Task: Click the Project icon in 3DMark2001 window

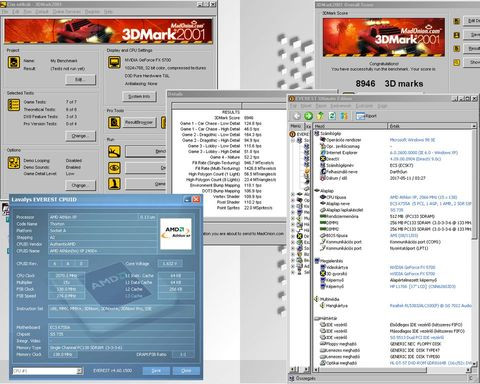Action: click(14, 63)
